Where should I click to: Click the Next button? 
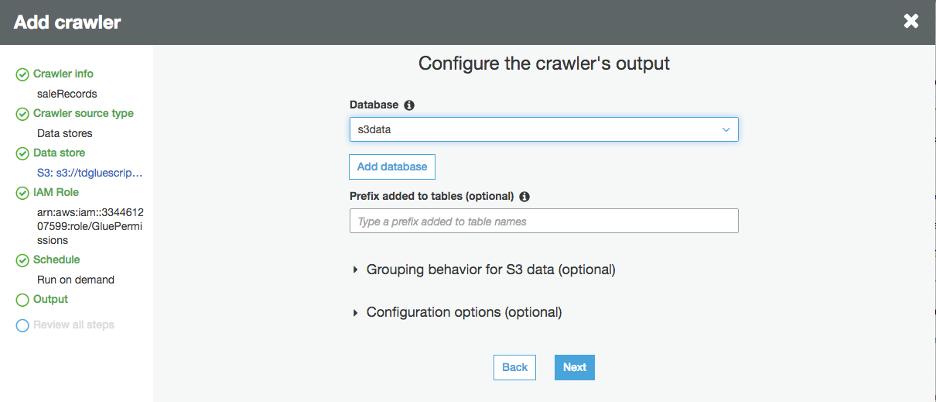574,367
